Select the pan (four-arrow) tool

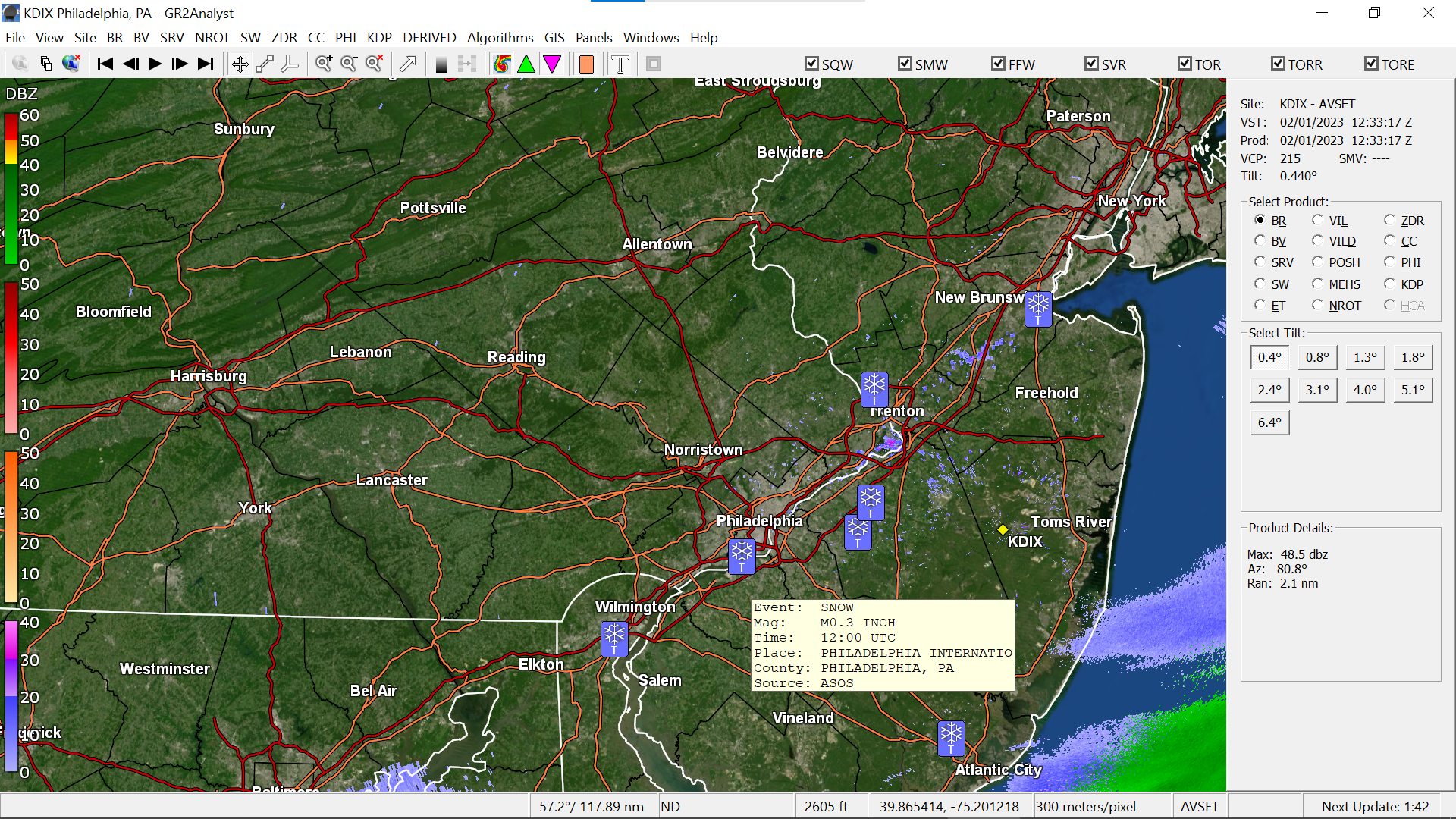tap(240, 64)
